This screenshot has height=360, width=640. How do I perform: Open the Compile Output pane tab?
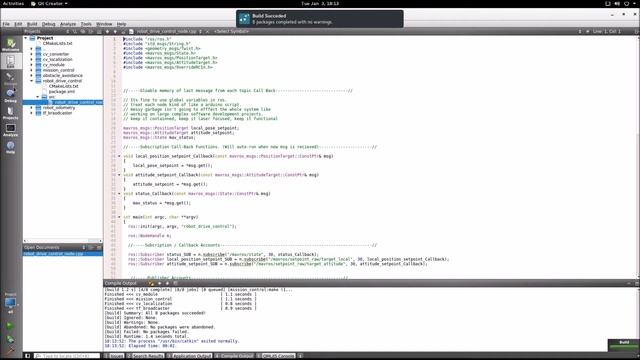[234, 356]
